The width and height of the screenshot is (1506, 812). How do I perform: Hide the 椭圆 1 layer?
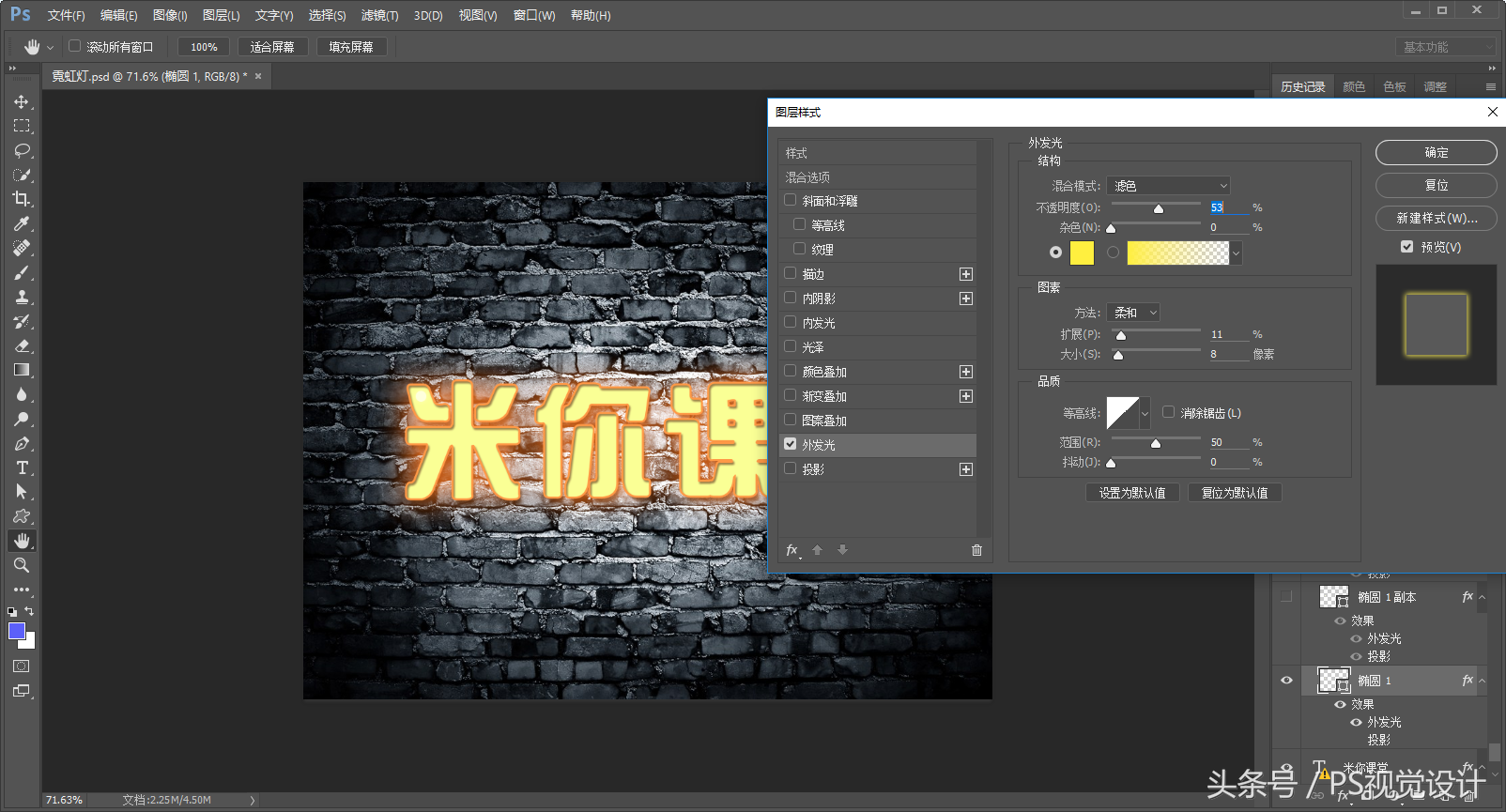1286,681
